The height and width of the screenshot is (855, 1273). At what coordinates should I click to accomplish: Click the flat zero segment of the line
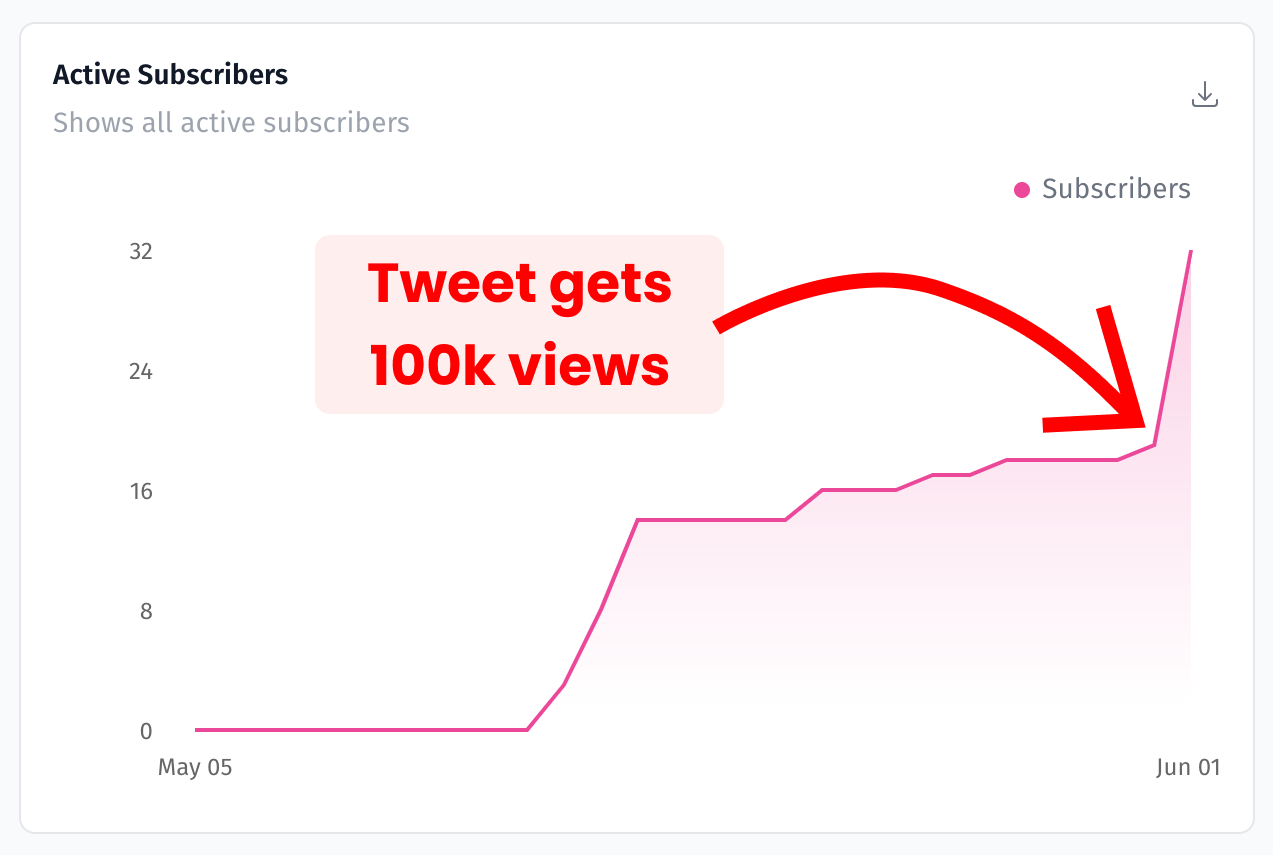click(360, 730)
